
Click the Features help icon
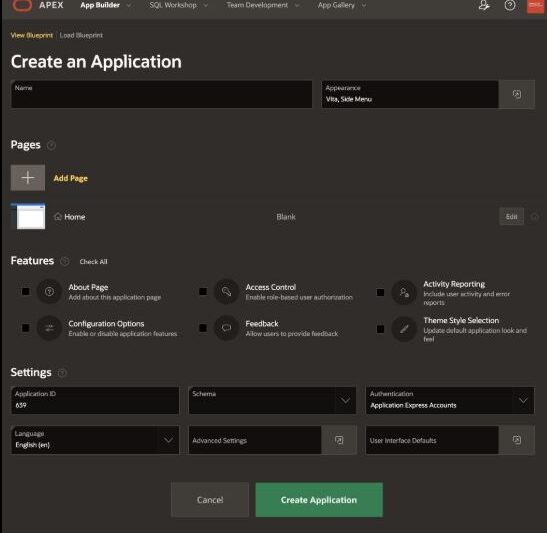pyautogui.click(x=65, y=261)
